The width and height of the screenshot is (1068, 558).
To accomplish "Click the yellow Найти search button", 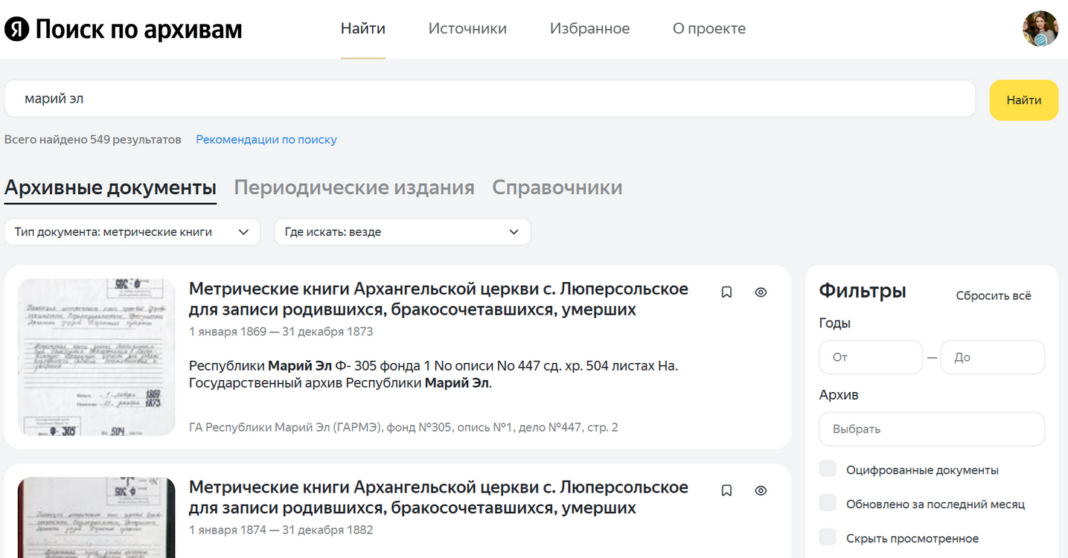I will coord(1024,100).
